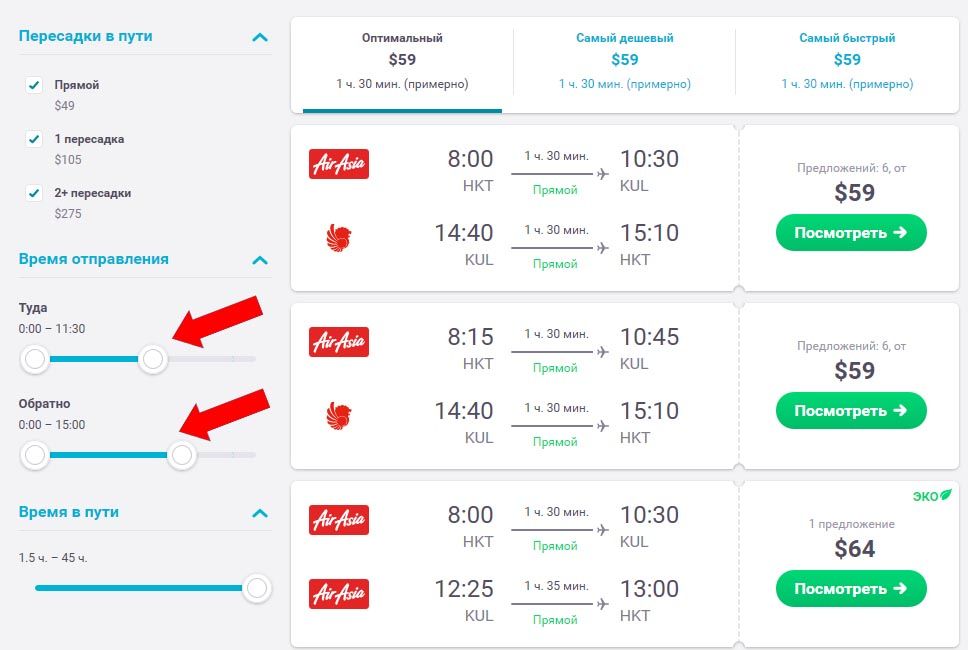Click the airplane icon on the 8:15 route line

(x=603, y=352)
